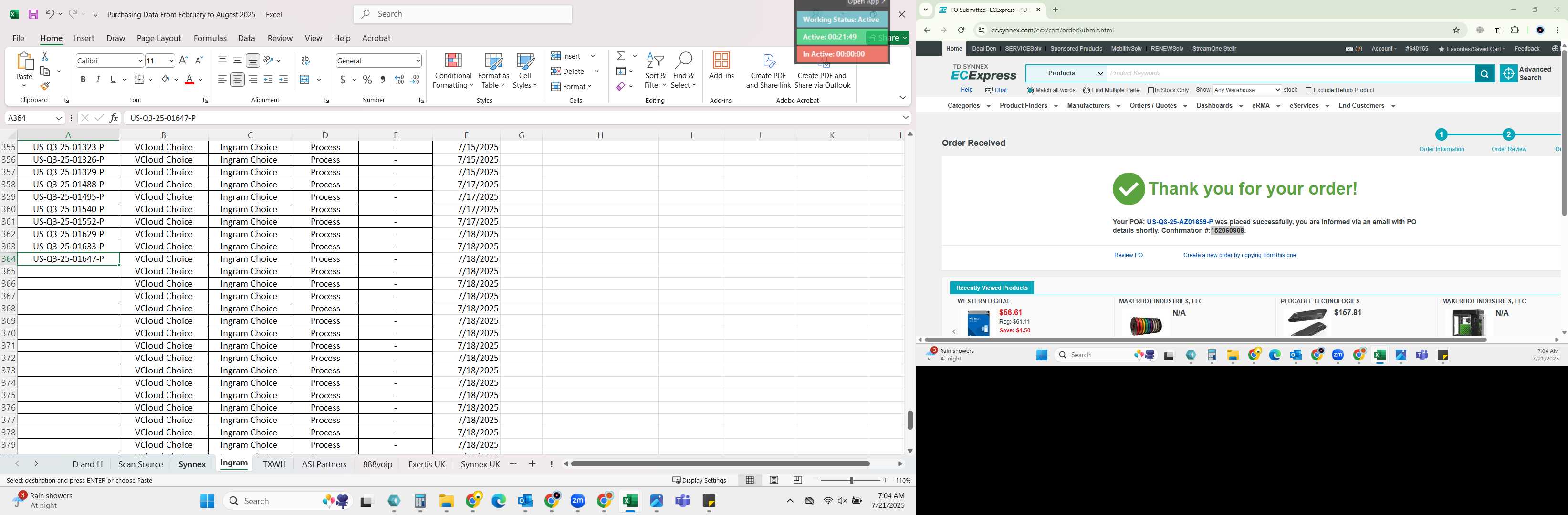Open the Chat link in ECExpress

pos(996,90)
